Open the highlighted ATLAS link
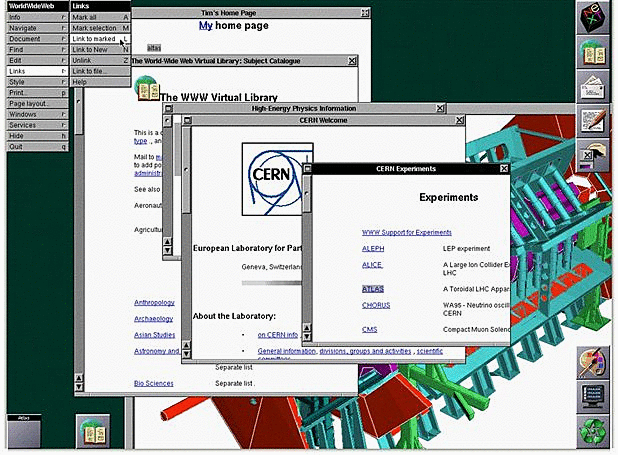Screen dimensions: 618x455 373,289
